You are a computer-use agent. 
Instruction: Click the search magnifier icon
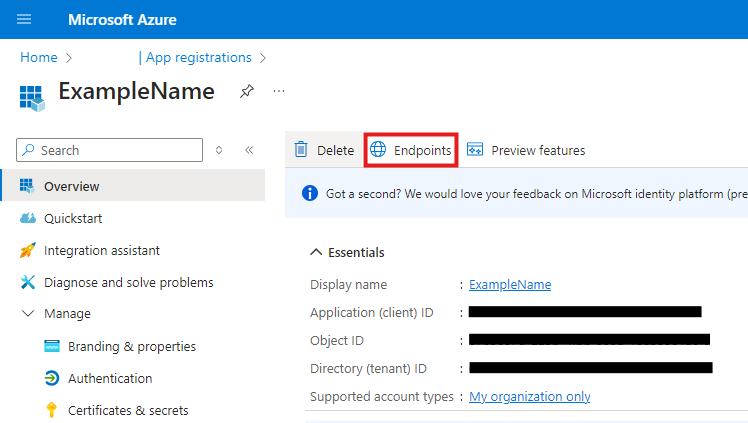pos(29,150)
